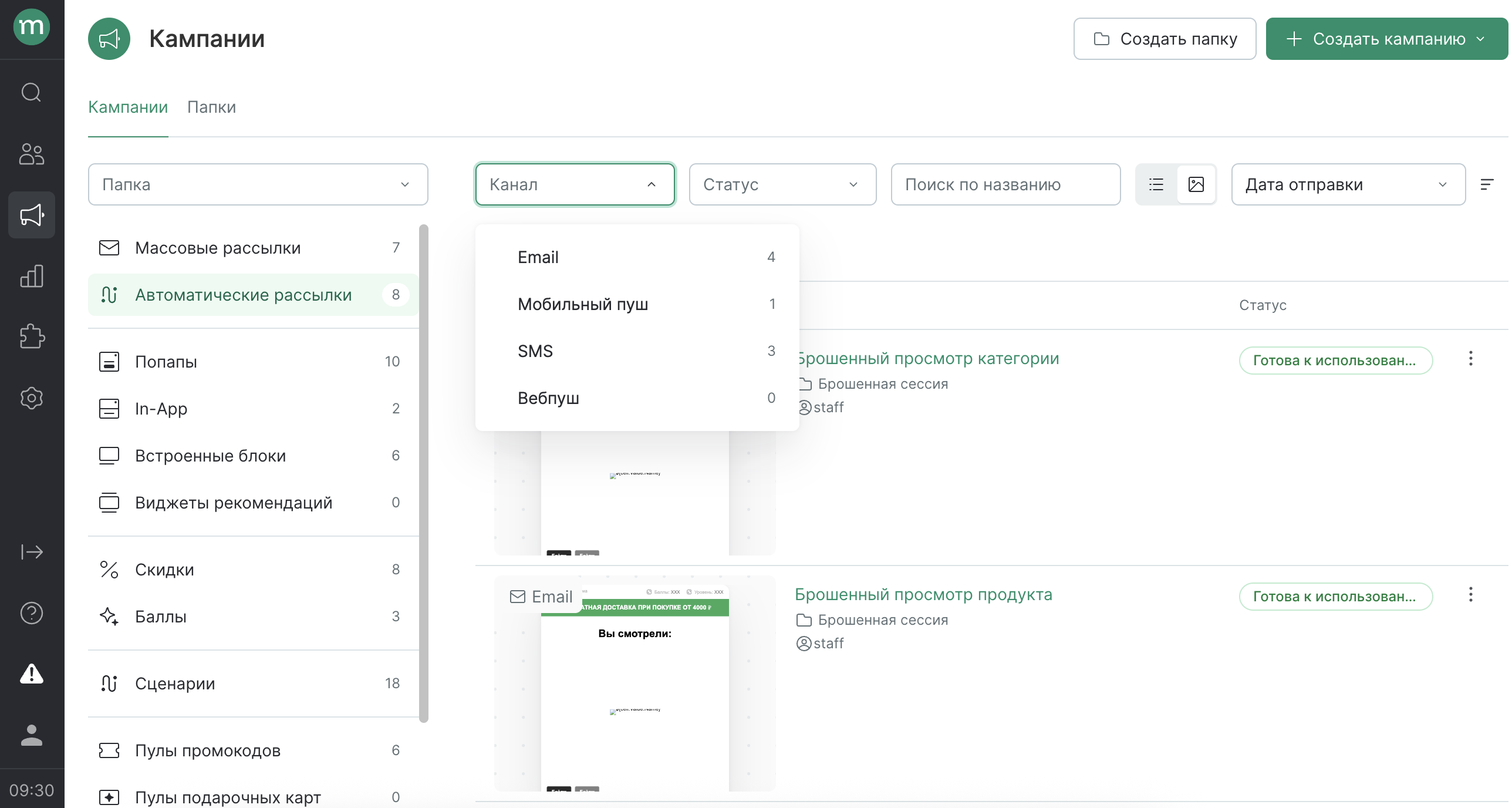The height and width of the screenshot is (808, 1512).
Task: Select SMS channel option
Action: (x=637, y=351)
